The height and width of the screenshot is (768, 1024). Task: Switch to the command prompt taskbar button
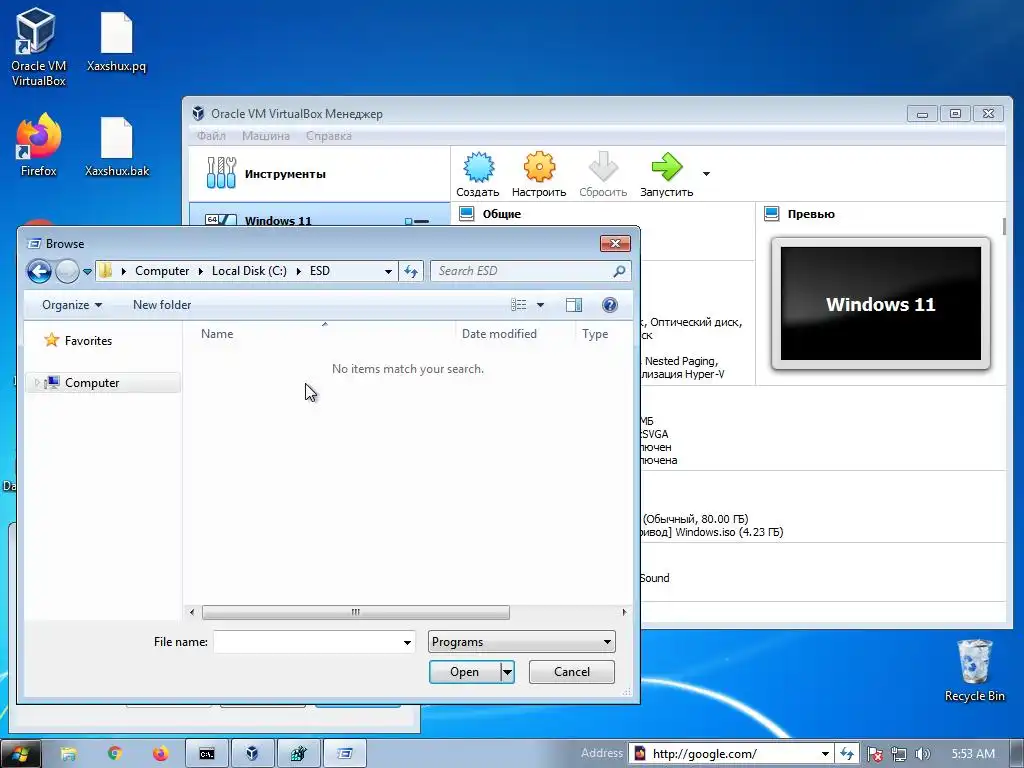tap(207, 754)
